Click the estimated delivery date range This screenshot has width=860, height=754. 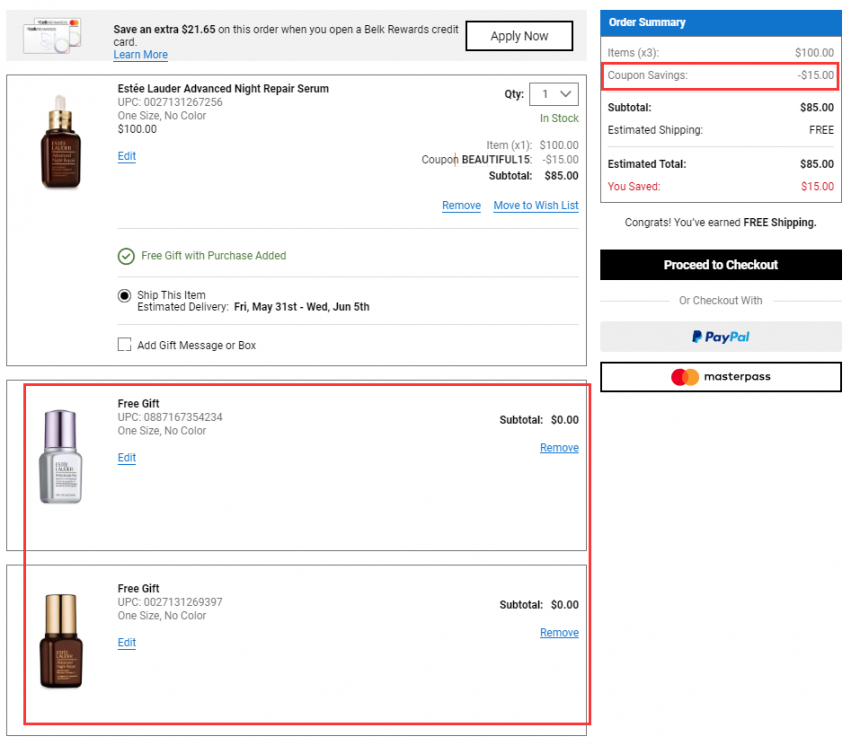(x=302, y=307)
